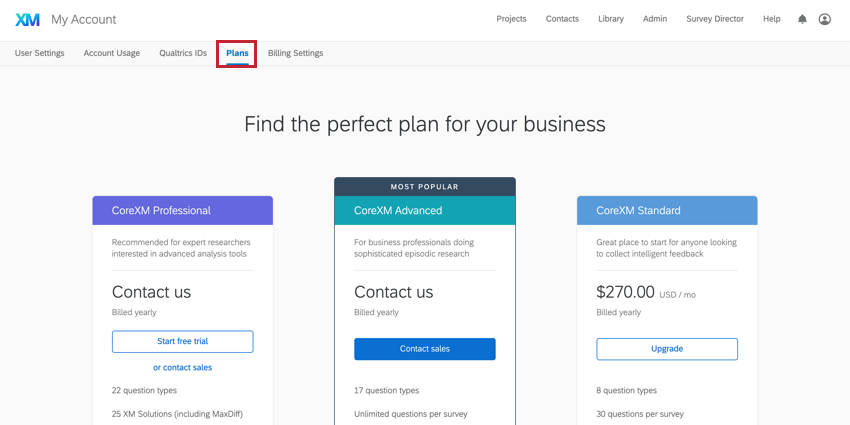This screenshot has height=425, width=850.
Task: Select the Plans tab
Action: 237,53
